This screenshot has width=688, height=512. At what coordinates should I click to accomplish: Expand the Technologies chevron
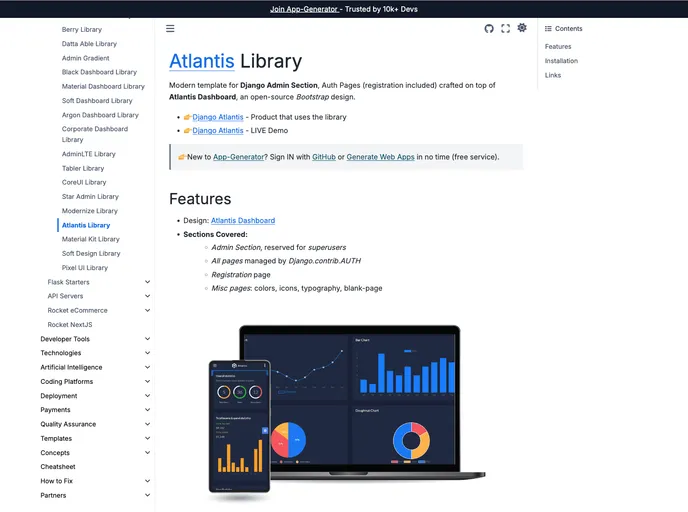point(147,353)
